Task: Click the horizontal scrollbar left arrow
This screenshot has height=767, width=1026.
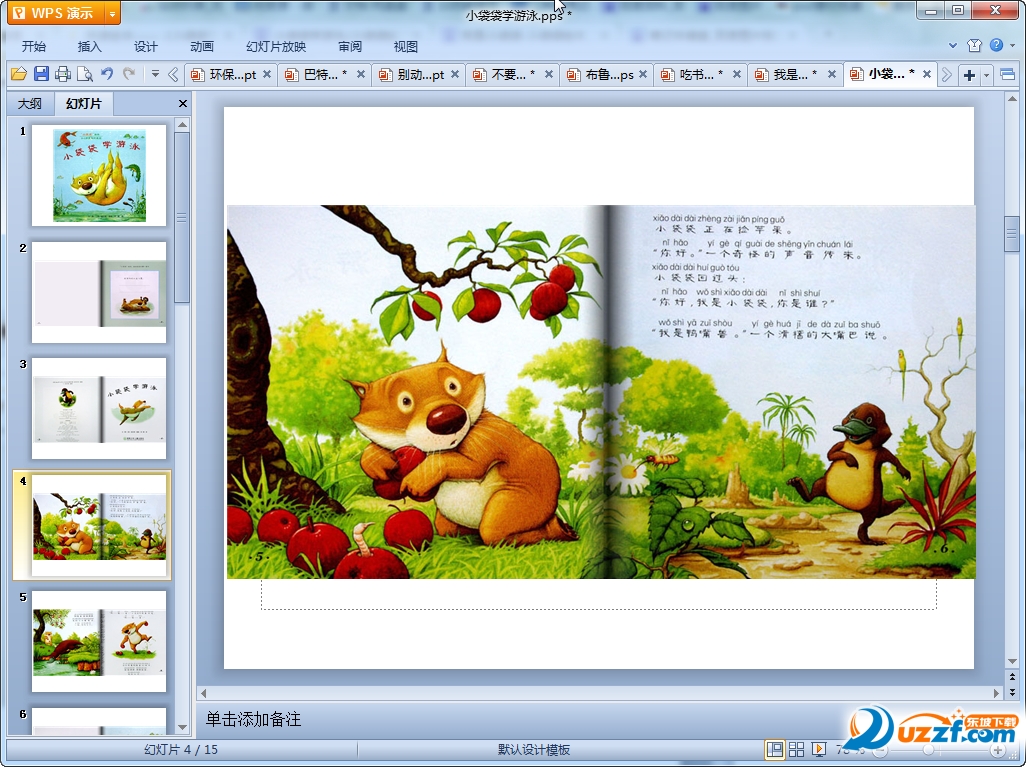Action: pyautogui.click(x=203, y=692)
